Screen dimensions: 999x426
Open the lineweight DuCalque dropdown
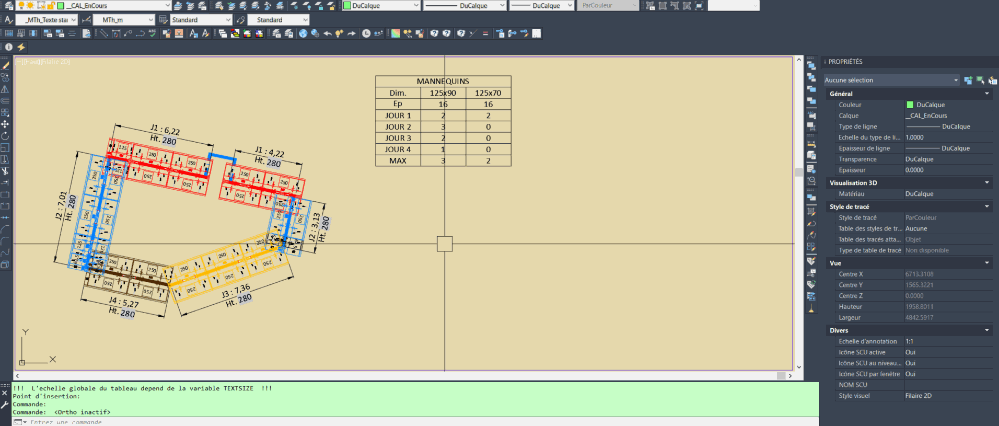pos(543,5)
